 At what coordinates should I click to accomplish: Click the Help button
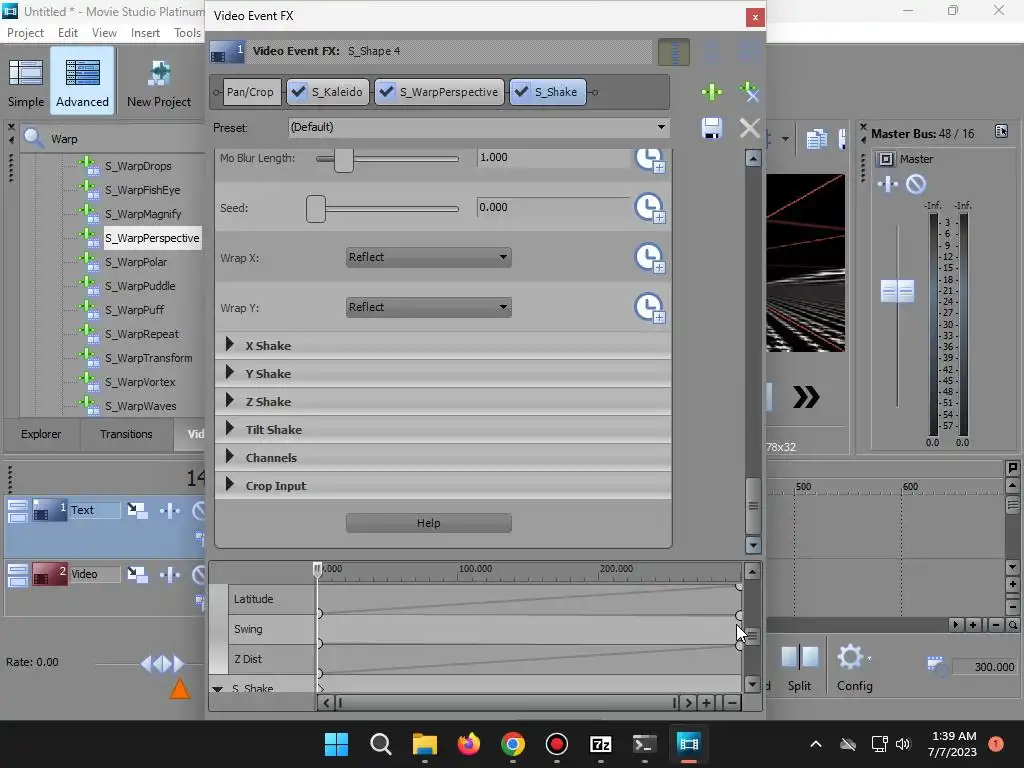tap(428, 523)
